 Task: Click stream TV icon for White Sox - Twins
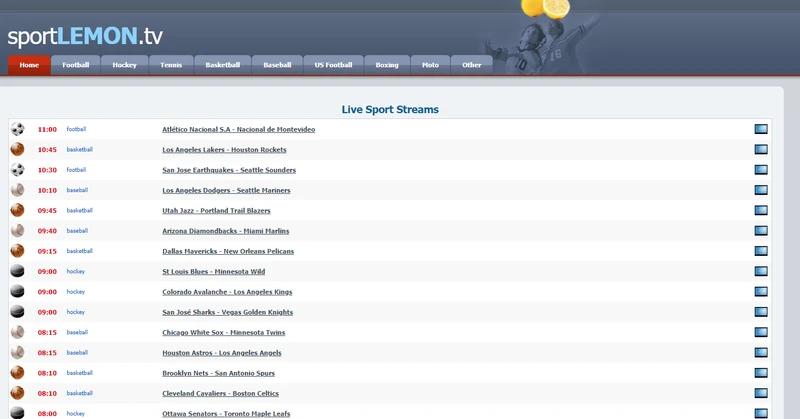761,332
